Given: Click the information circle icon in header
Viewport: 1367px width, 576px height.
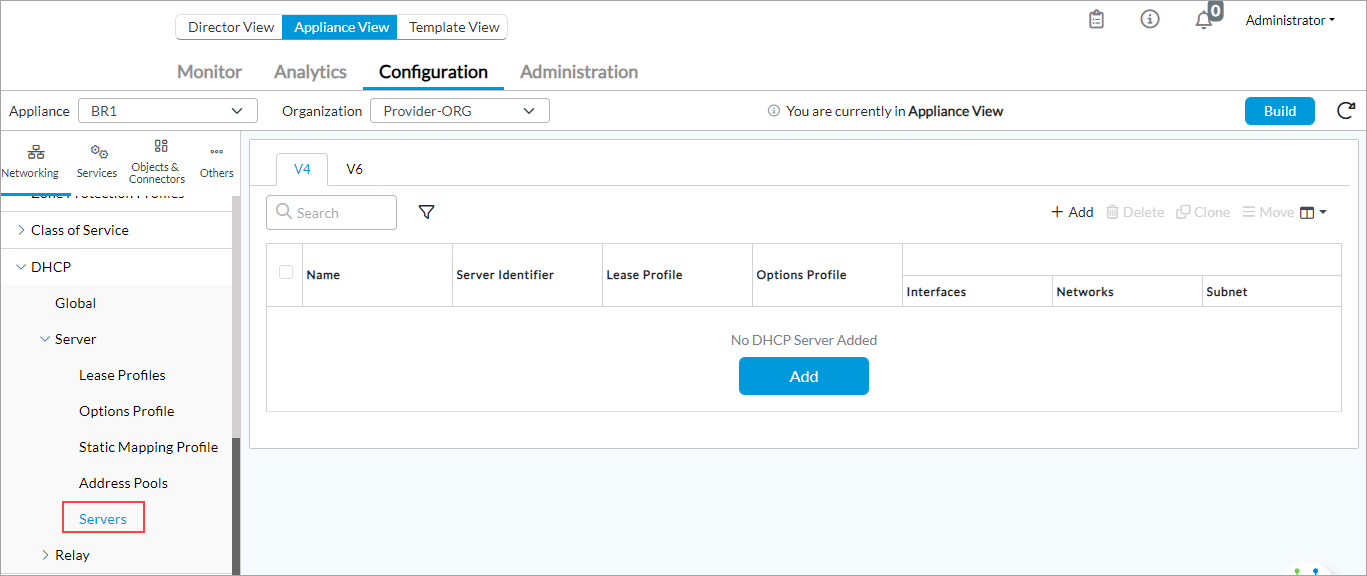Looking at the screenshot, I should click(x=1150, y=20).
